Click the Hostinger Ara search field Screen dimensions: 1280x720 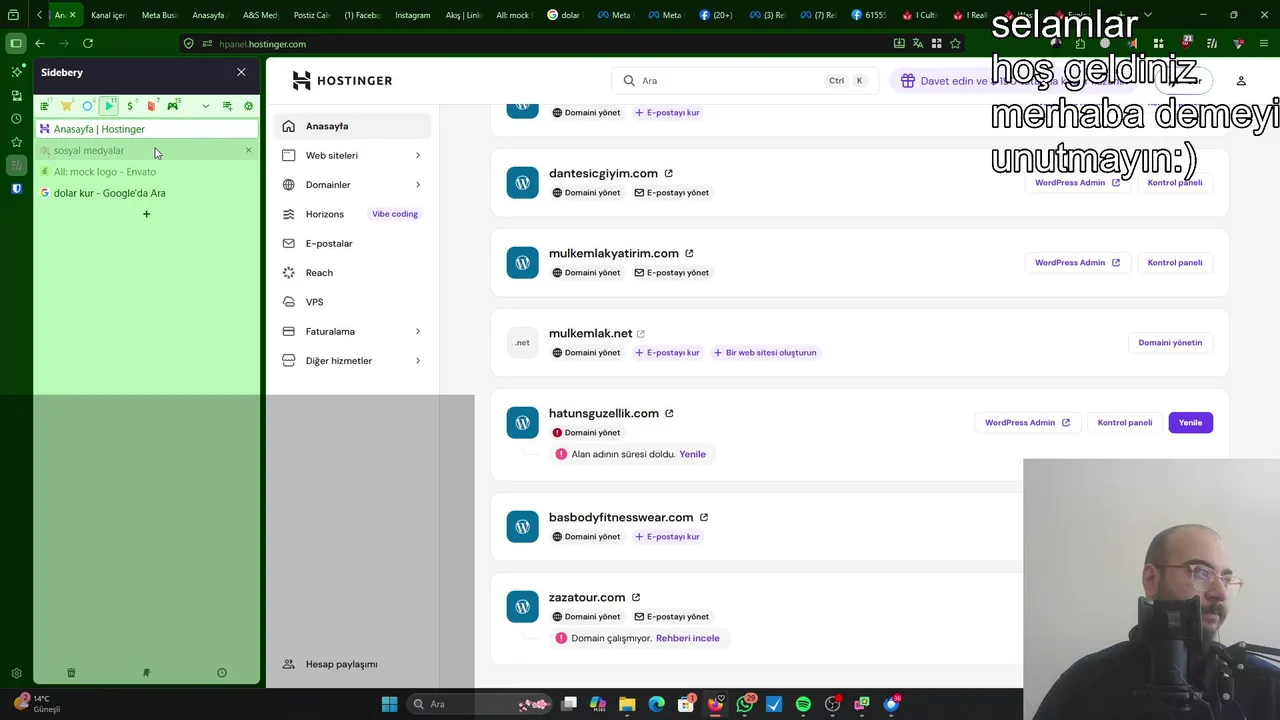[745, 81]
